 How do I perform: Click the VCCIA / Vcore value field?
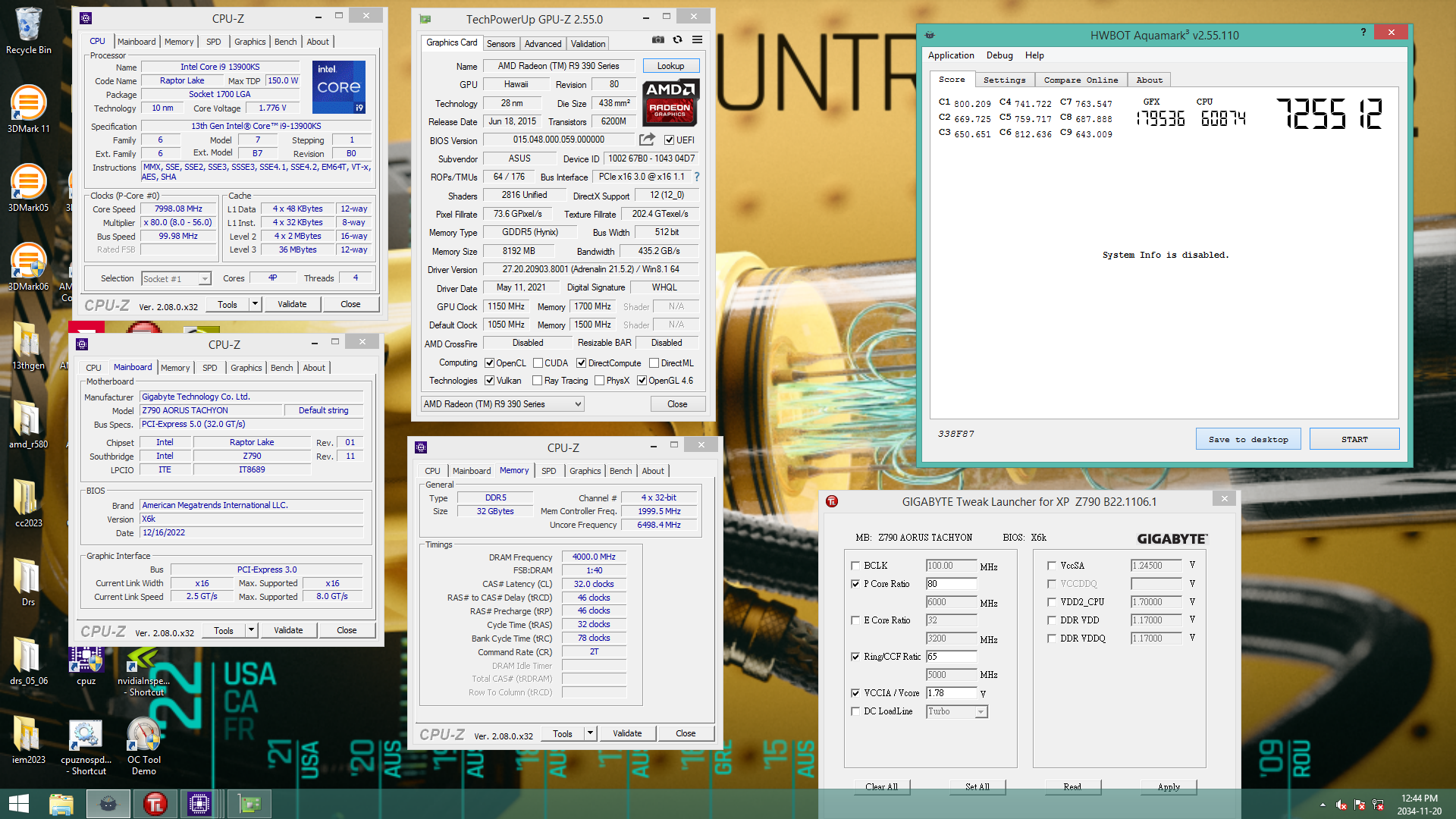[x=951, y=693]
